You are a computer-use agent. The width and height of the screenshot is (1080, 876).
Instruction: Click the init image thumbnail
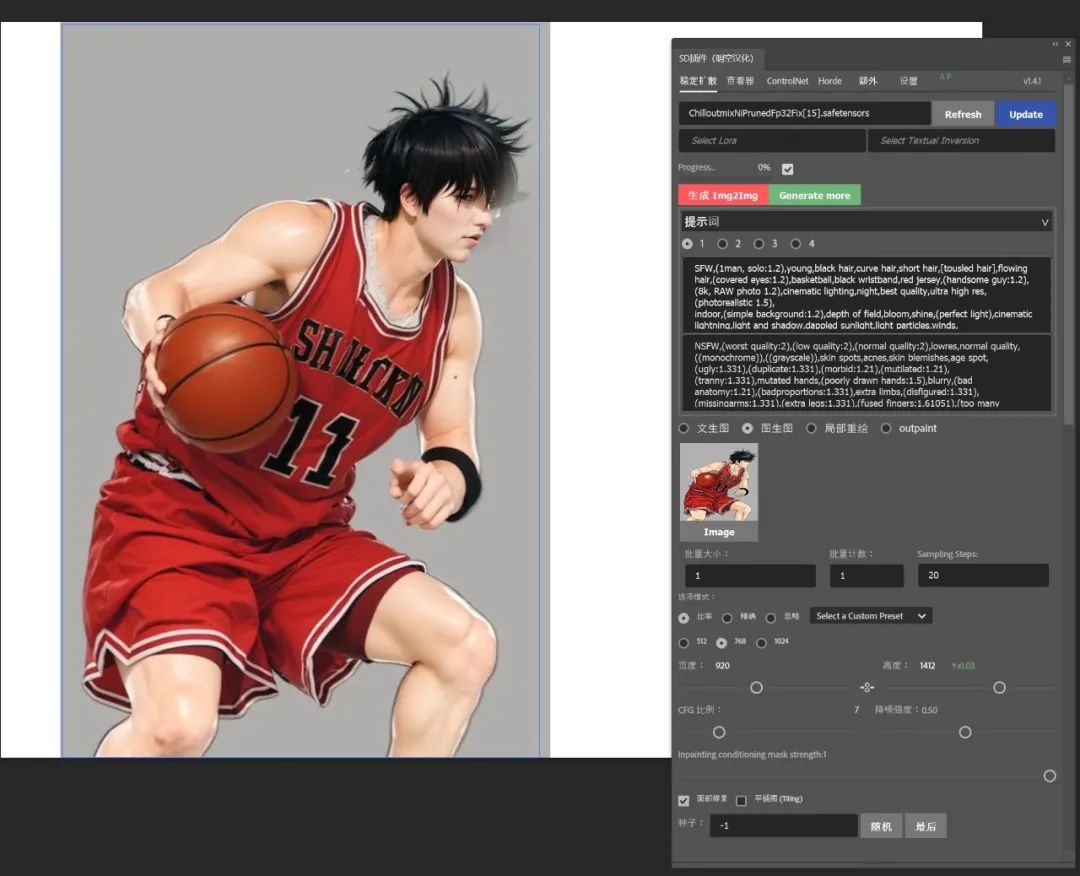(719, 482)
